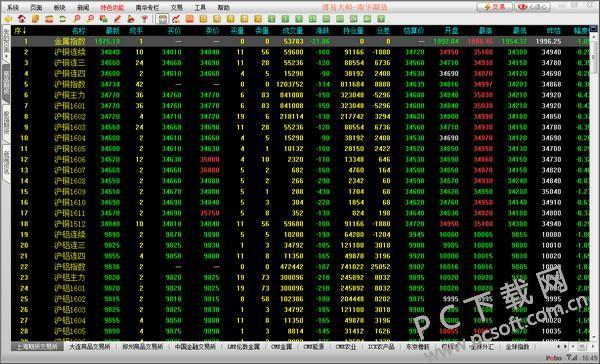Open the red line chart icon
This screenshot has height=364, width=600.
(176, 19)
